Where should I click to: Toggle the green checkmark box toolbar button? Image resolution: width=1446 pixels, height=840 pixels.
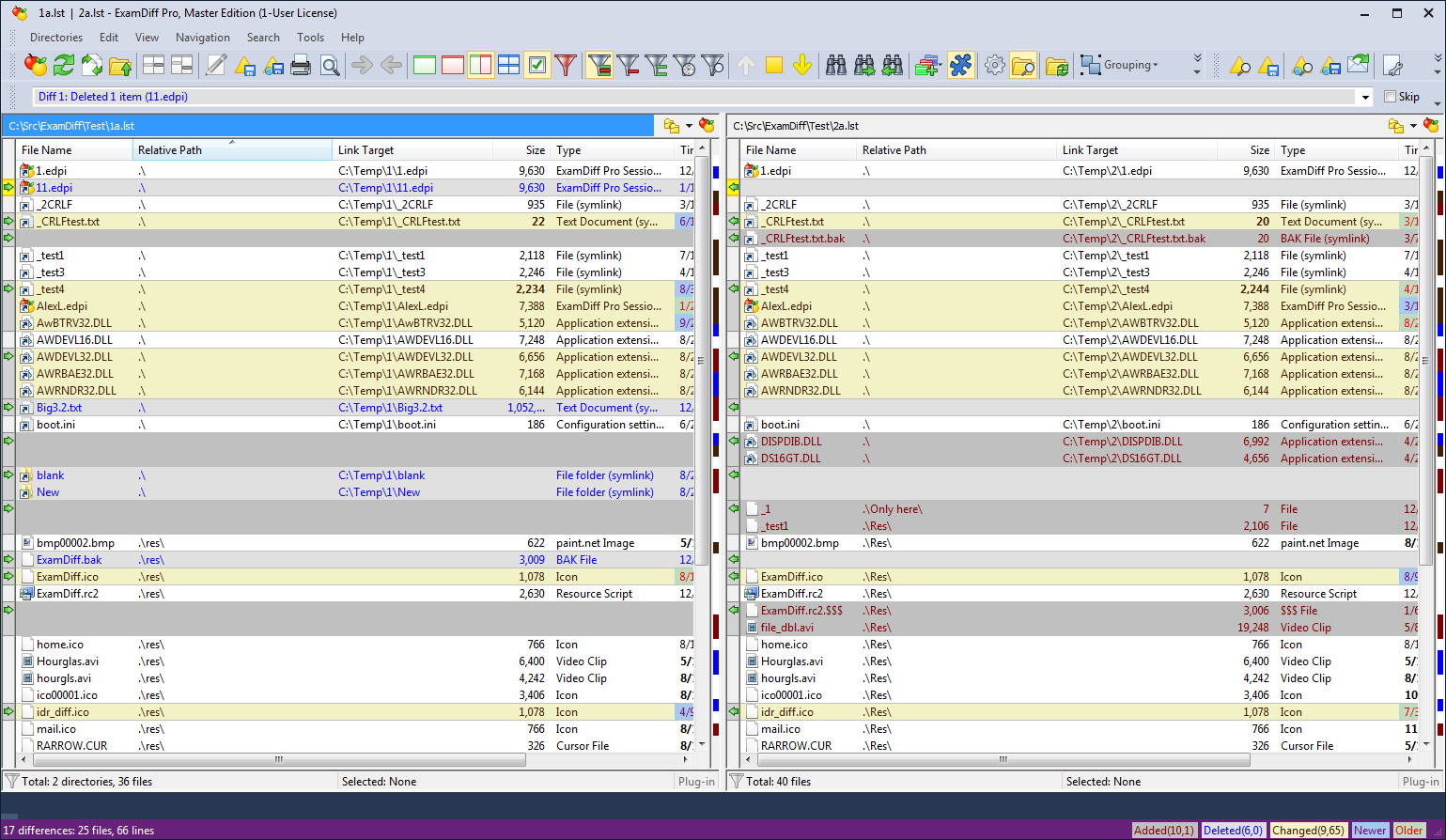point(537,65)
